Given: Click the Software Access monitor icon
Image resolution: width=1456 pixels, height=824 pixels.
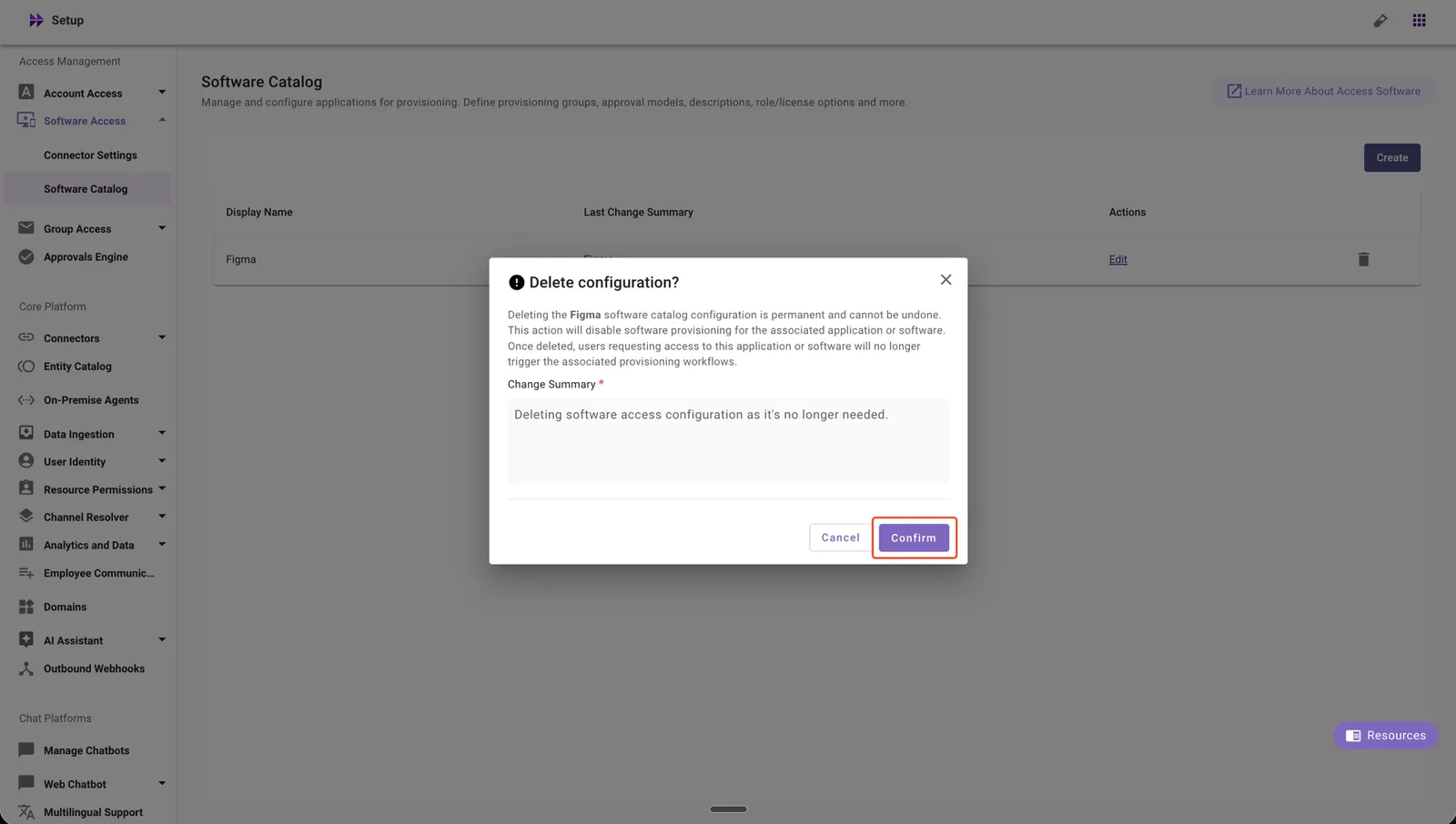Looking at the screenshot, I should (26, 120).
